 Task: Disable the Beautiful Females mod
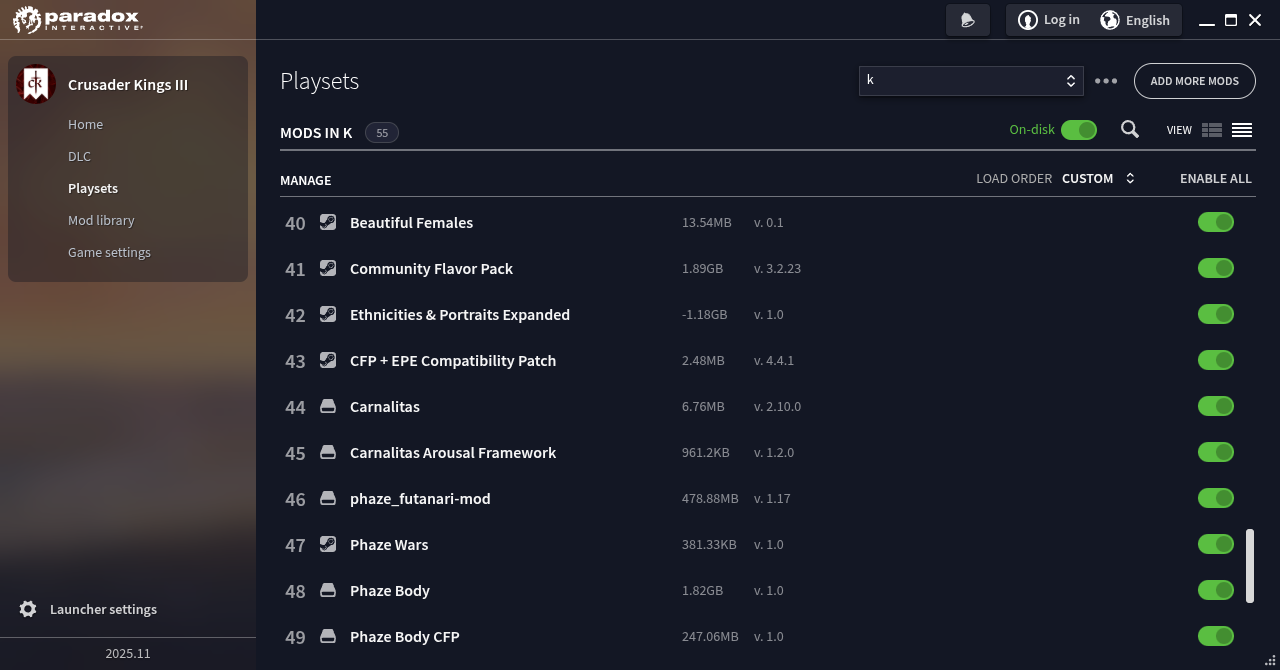point(1216,222)
